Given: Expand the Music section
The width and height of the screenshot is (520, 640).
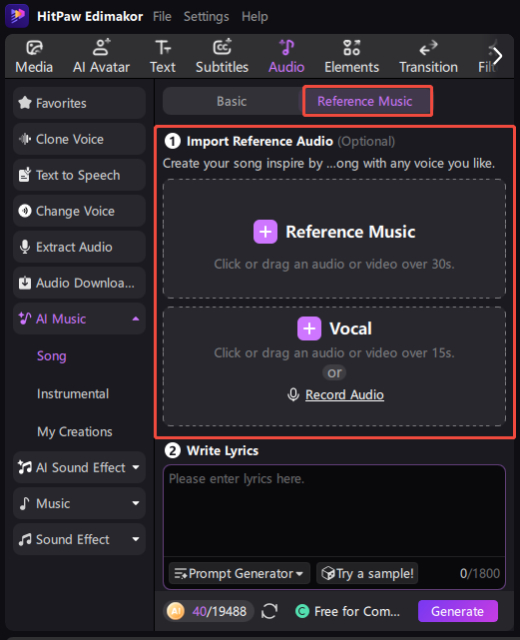Looking at the screenshot, I should click(x=136, y=503).
